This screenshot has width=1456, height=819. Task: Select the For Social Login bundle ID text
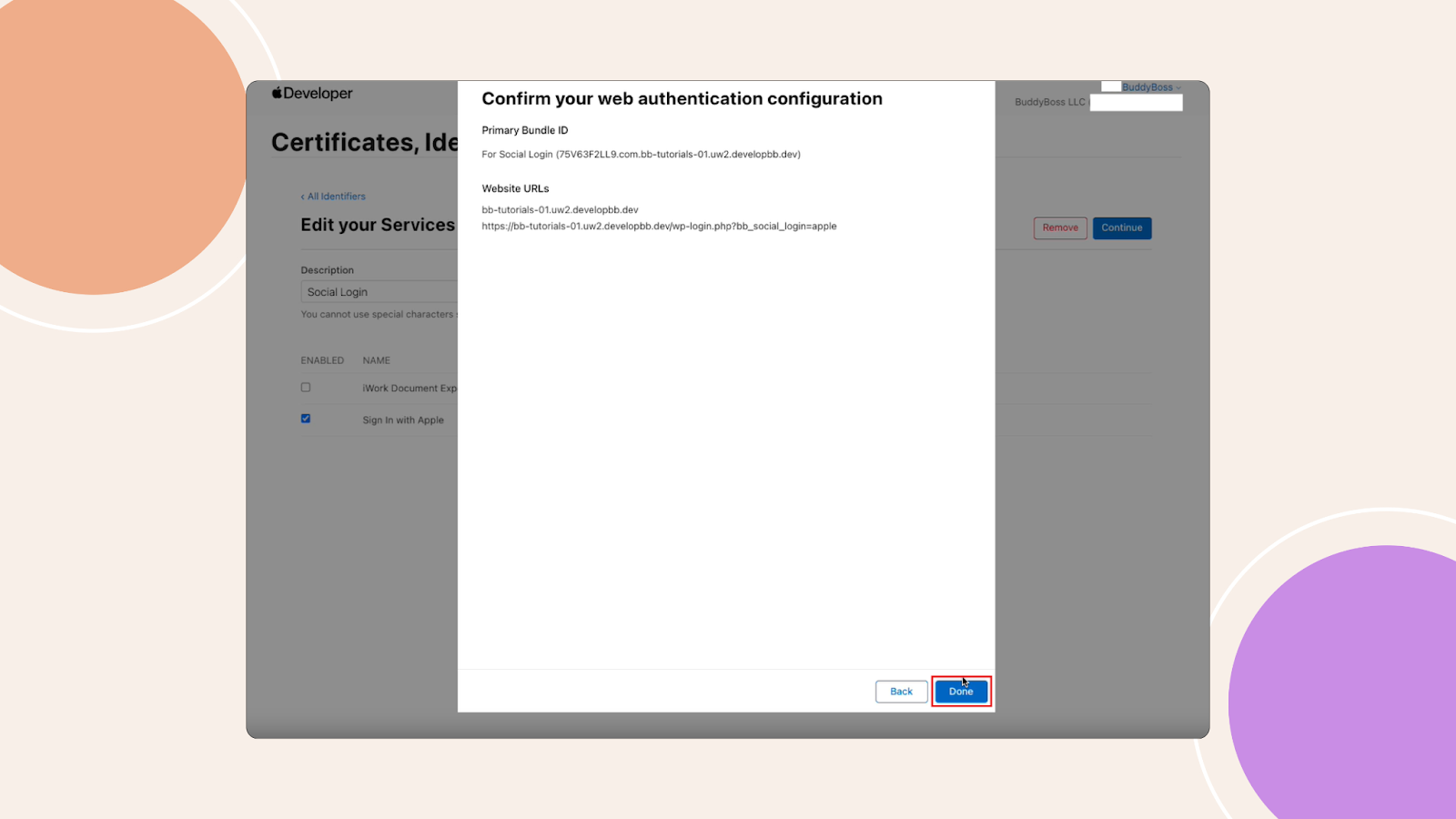[641, 155]
